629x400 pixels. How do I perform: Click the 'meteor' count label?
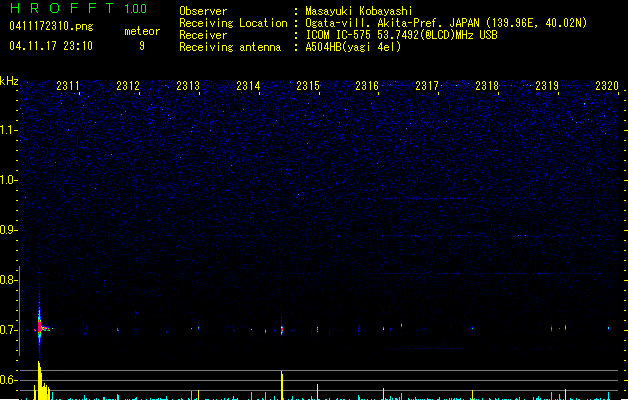tap(142, 31)
